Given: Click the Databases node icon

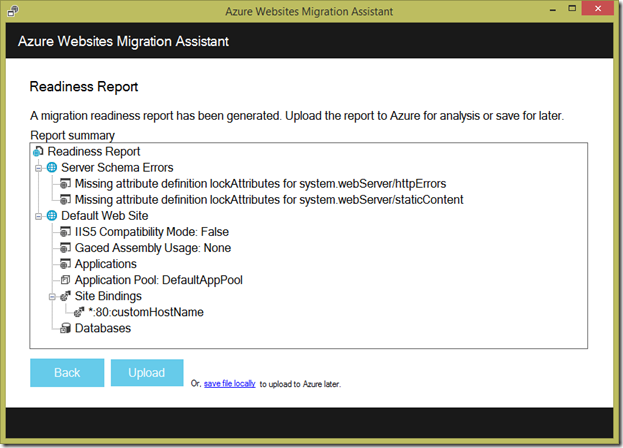Looking at the screenshot, I should coord(66,328).
